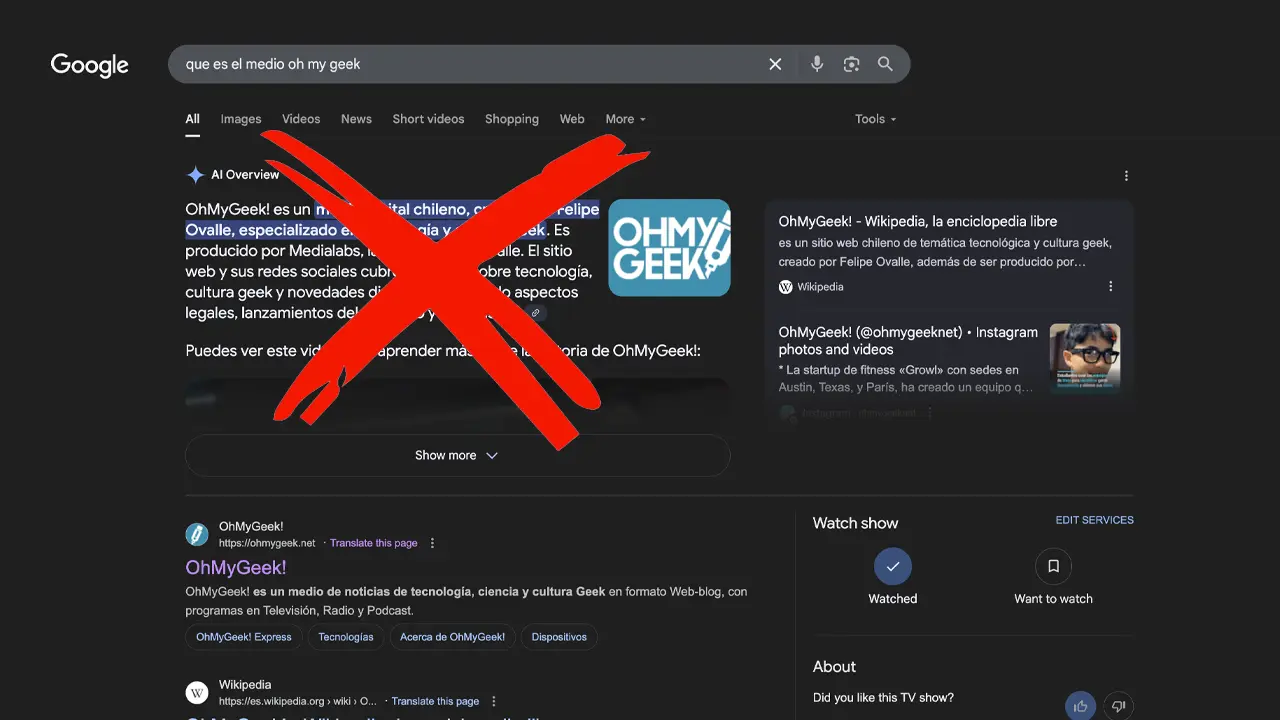Open Google Lens image search icon

click(x=851, y=64)
